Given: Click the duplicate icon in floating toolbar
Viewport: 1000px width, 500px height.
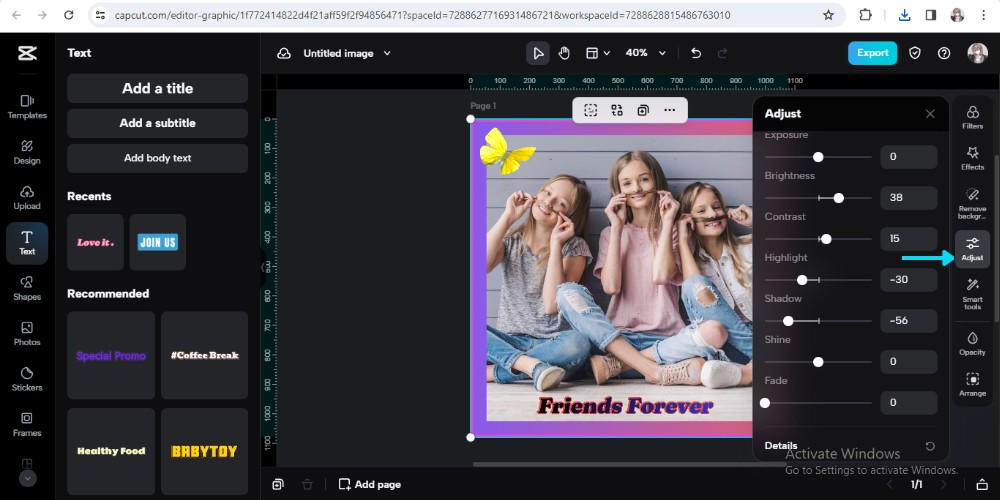Looking at the screenshot, I should [643, 110].
